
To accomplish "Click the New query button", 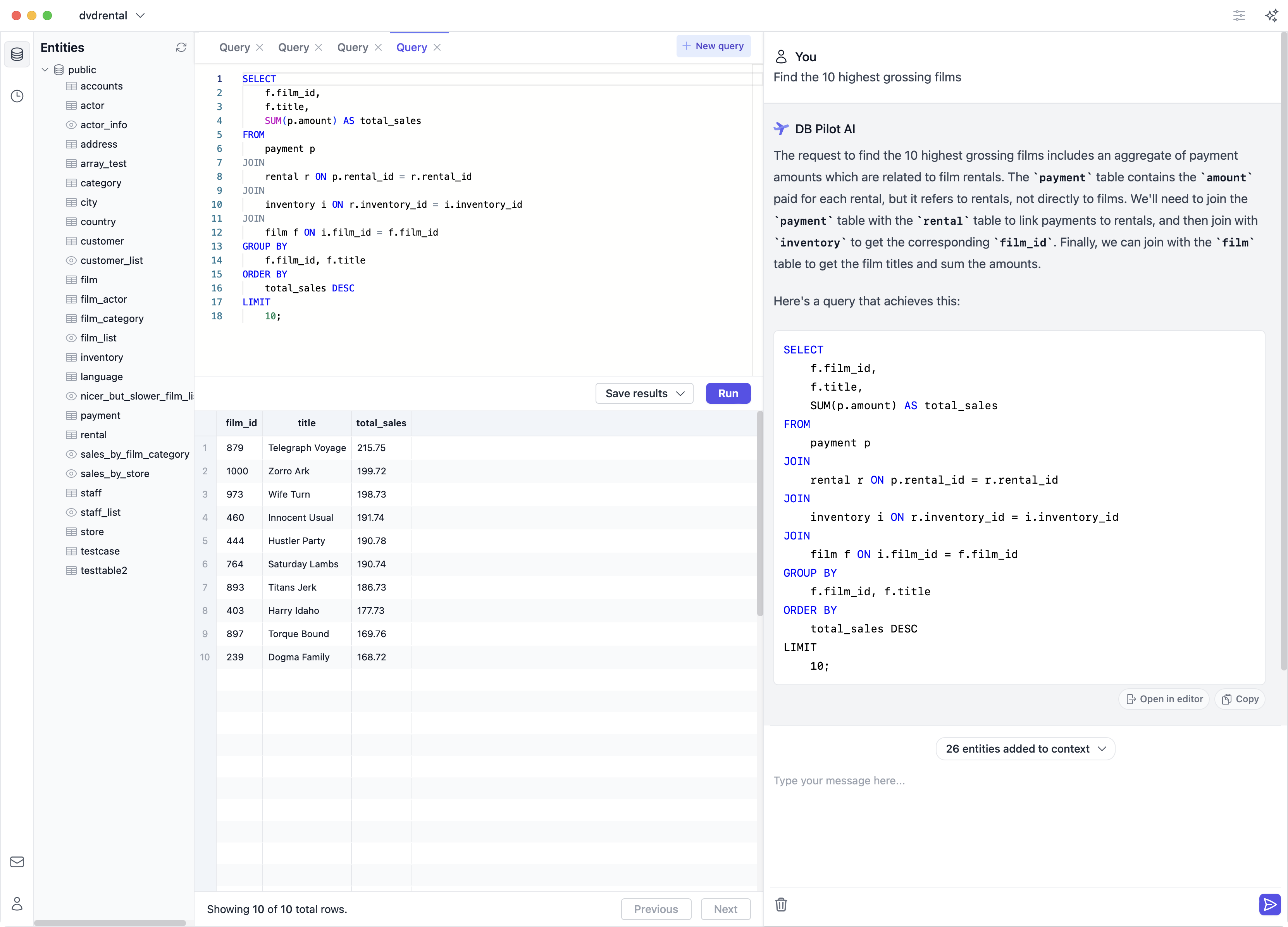I will [x=714, y=47].
